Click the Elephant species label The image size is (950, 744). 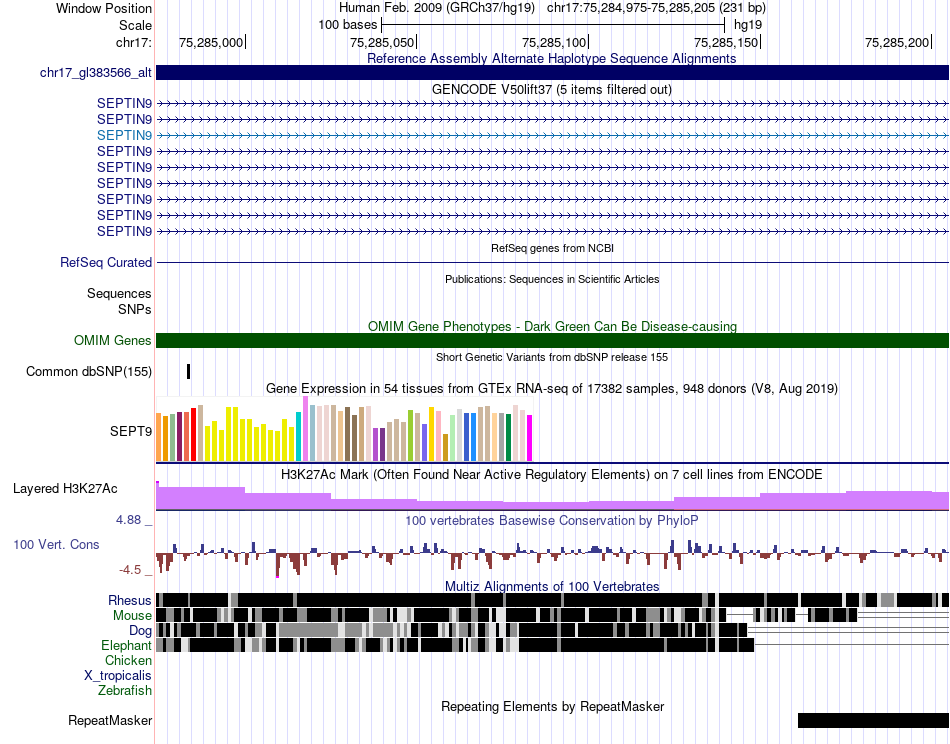126,646
